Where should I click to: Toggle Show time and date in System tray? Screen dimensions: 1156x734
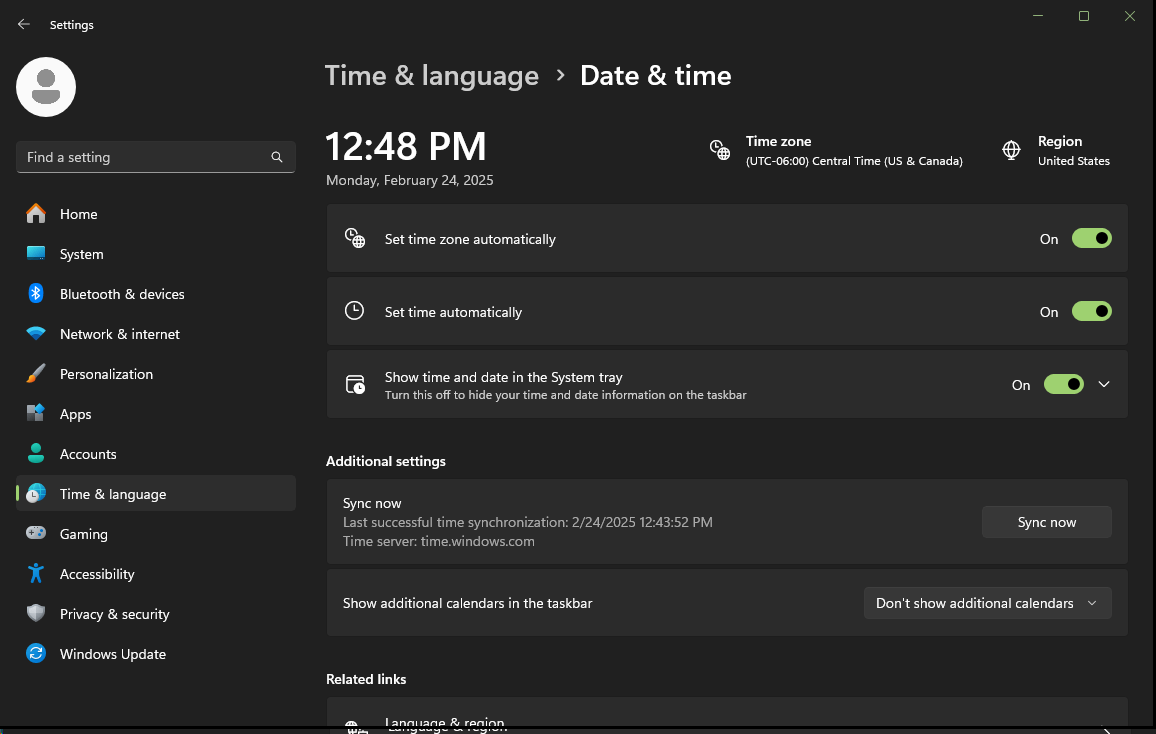pos(1063,385)
